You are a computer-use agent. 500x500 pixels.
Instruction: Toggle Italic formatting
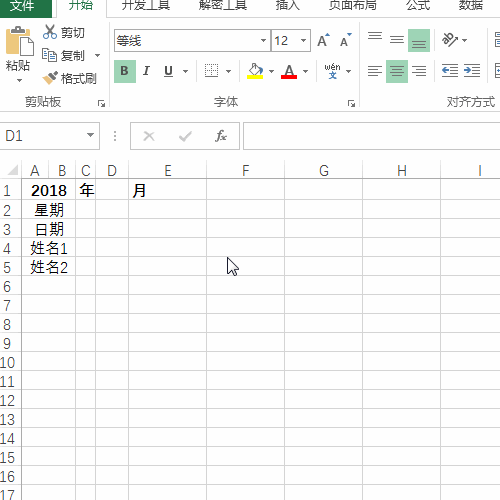[146, 71]
